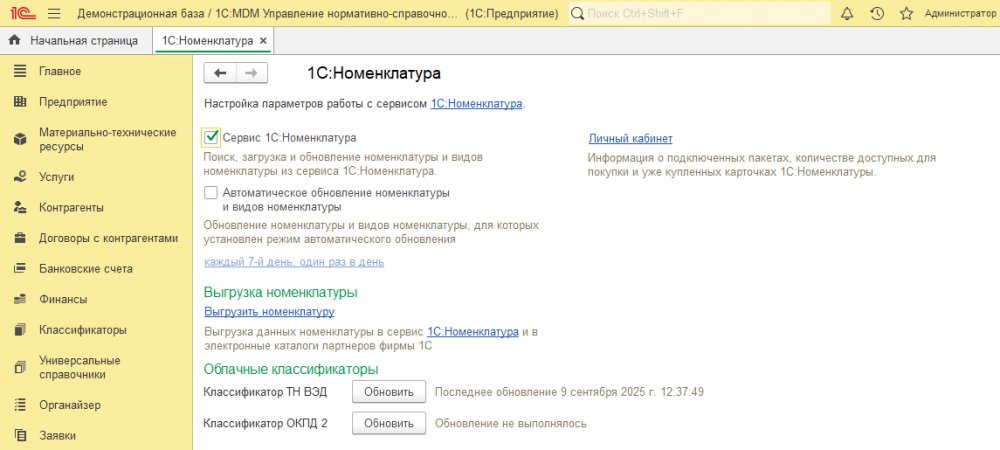1000x450 pixels.
Task: Click the notifications bell icon
Action: pyautogui.click(x=847, y=14)
